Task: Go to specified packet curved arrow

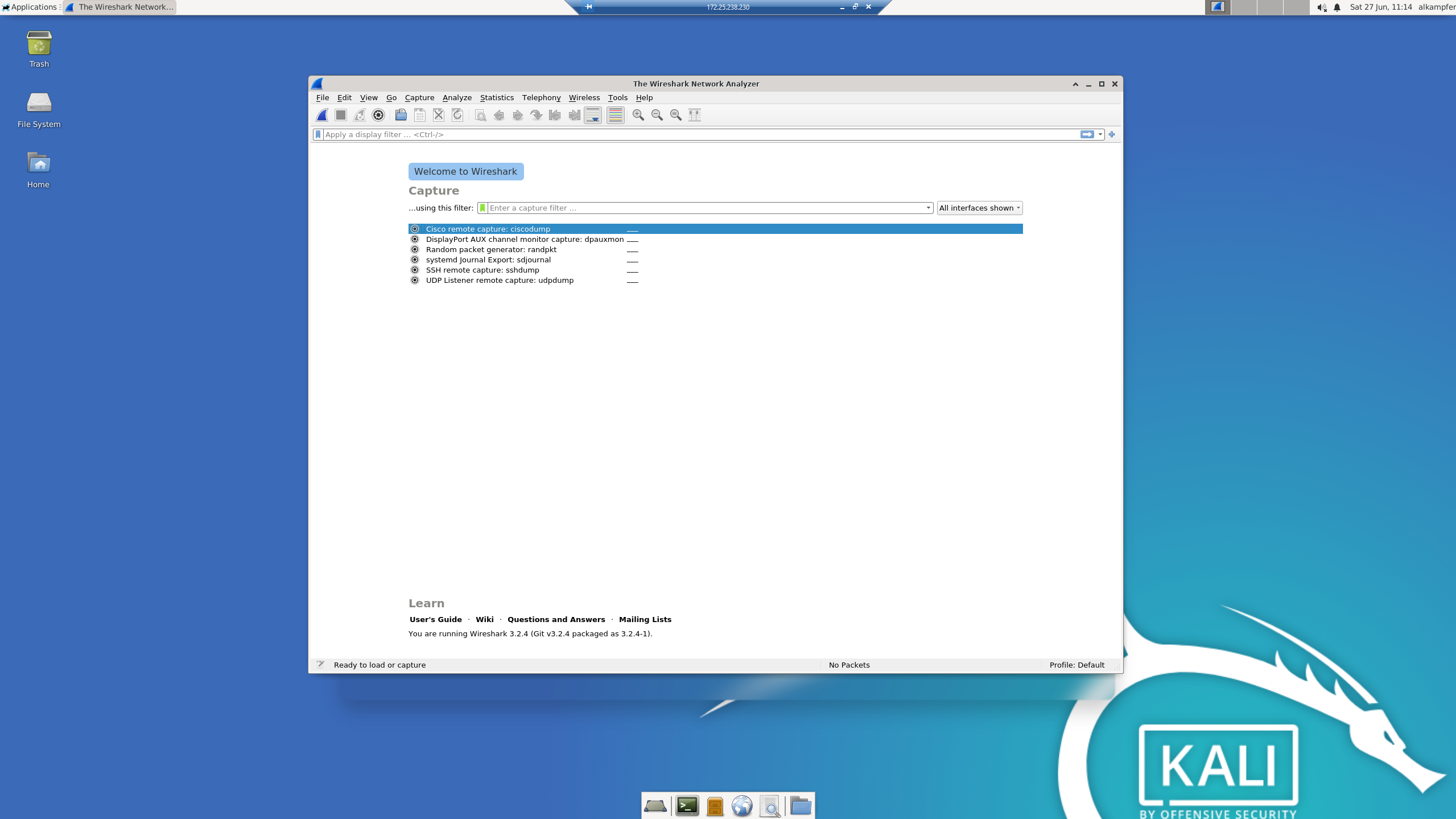Action: coord(537,116)
